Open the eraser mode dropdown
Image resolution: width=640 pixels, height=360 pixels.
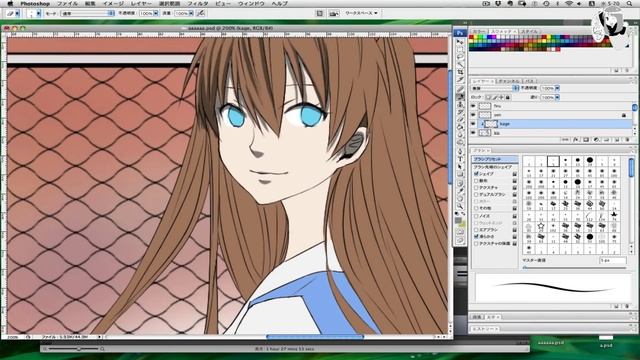point(87,13)
